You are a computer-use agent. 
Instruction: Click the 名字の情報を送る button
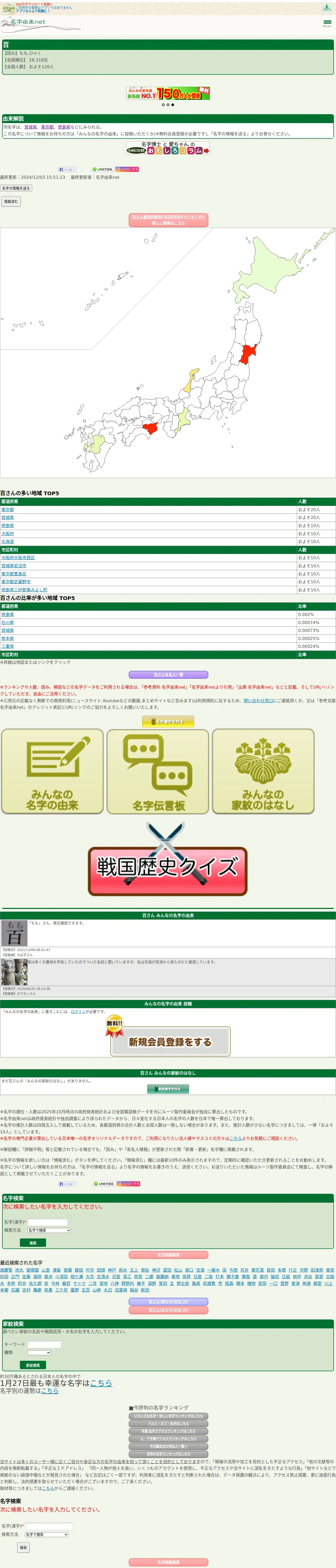pos(16,188)
